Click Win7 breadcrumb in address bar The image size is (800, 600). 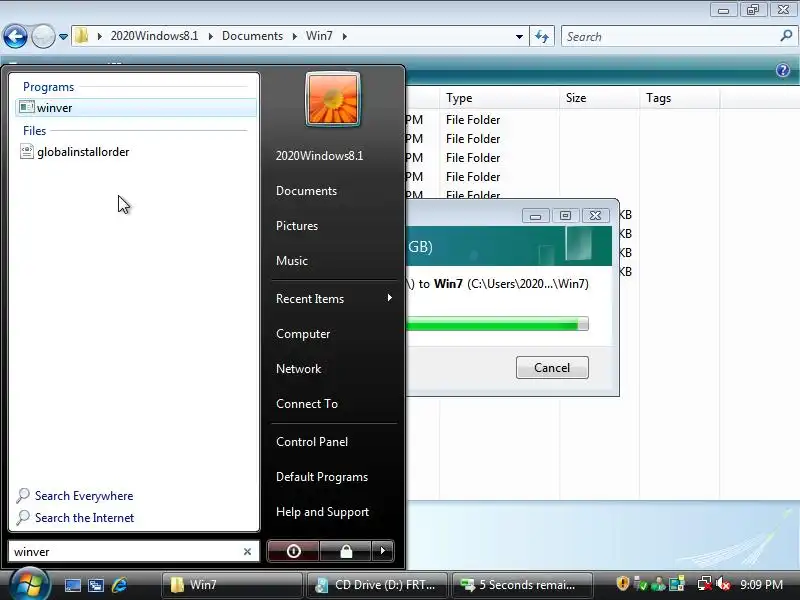coord(319,36)
